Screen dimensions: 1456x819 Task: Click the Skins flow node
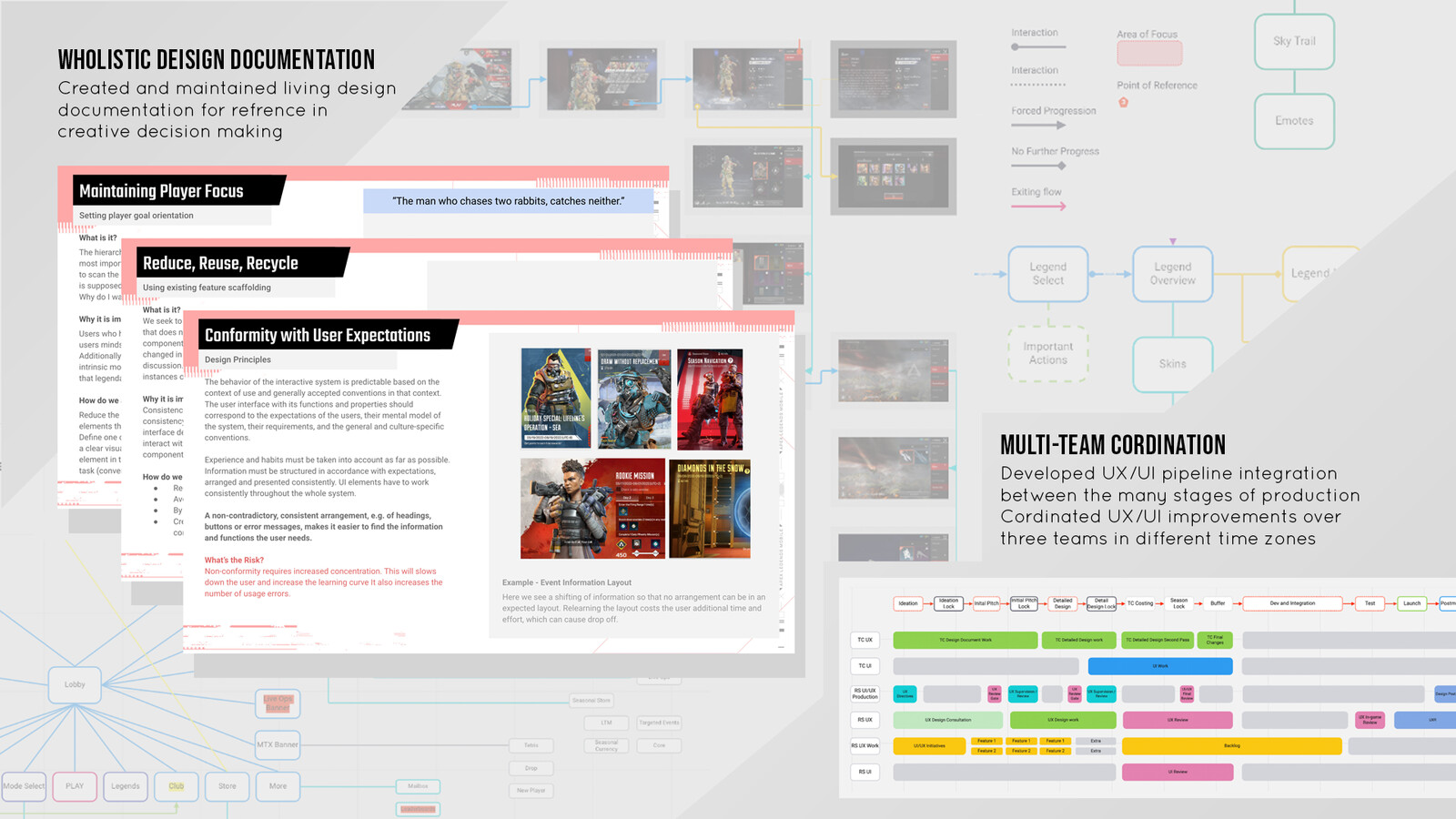[1173, 364]
